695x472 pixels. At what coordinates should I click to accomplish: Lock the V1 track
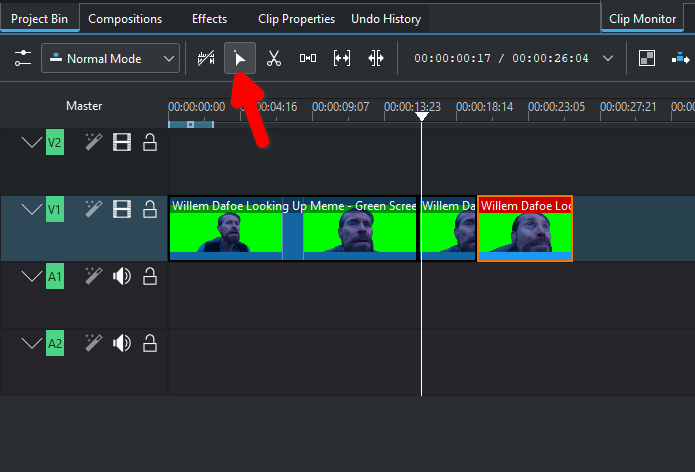tap(150, 209)
